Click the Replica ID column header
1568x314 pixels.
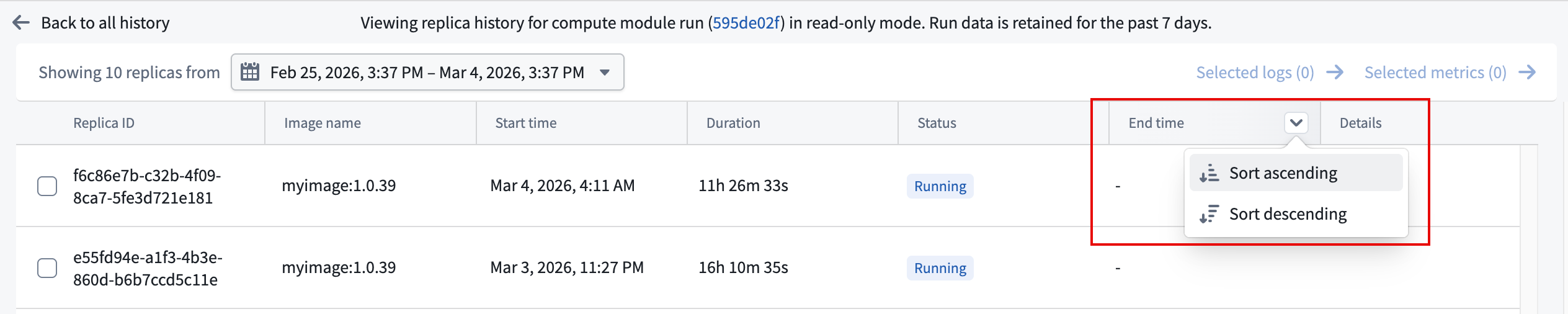pos(104,123)
